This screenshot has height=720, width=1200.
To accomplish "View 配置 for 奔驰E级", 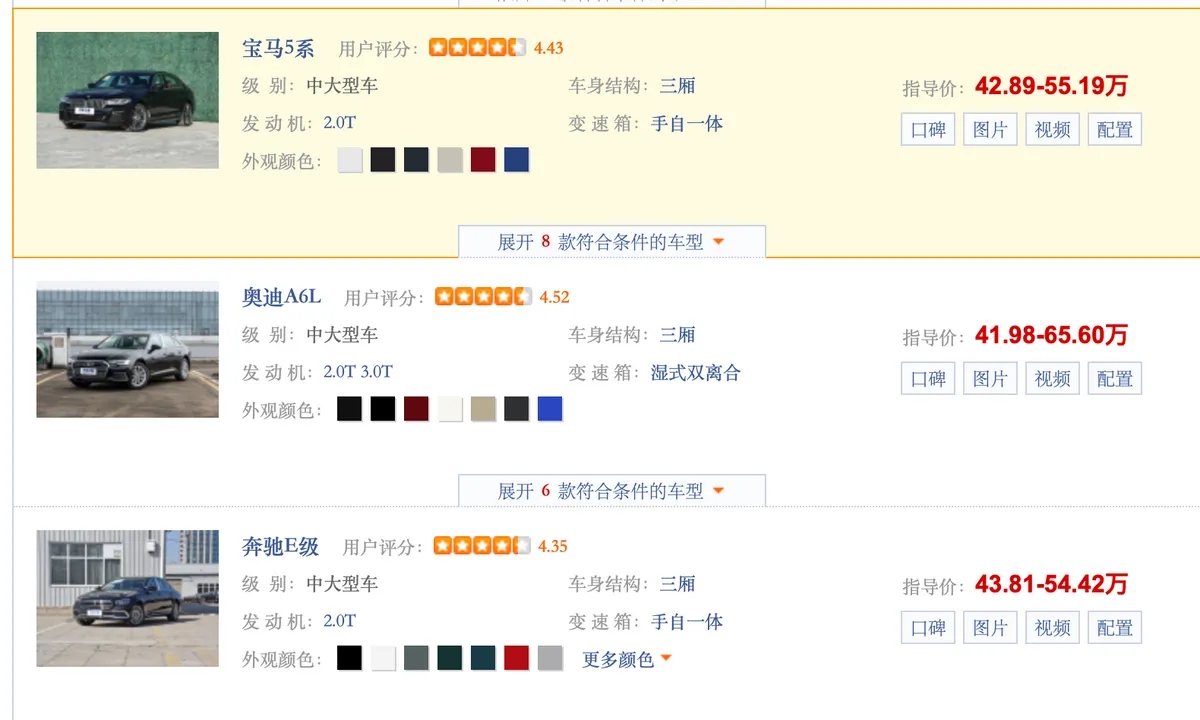I will click(x=1114, y=627).
